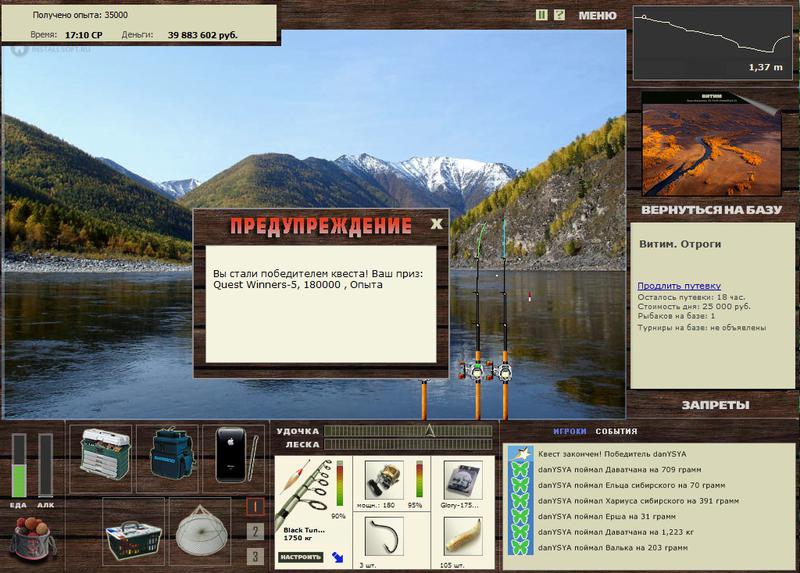Click event 'danYSYA поймал Хариуса сибирского на 391 грамм'

click(638, 501)
